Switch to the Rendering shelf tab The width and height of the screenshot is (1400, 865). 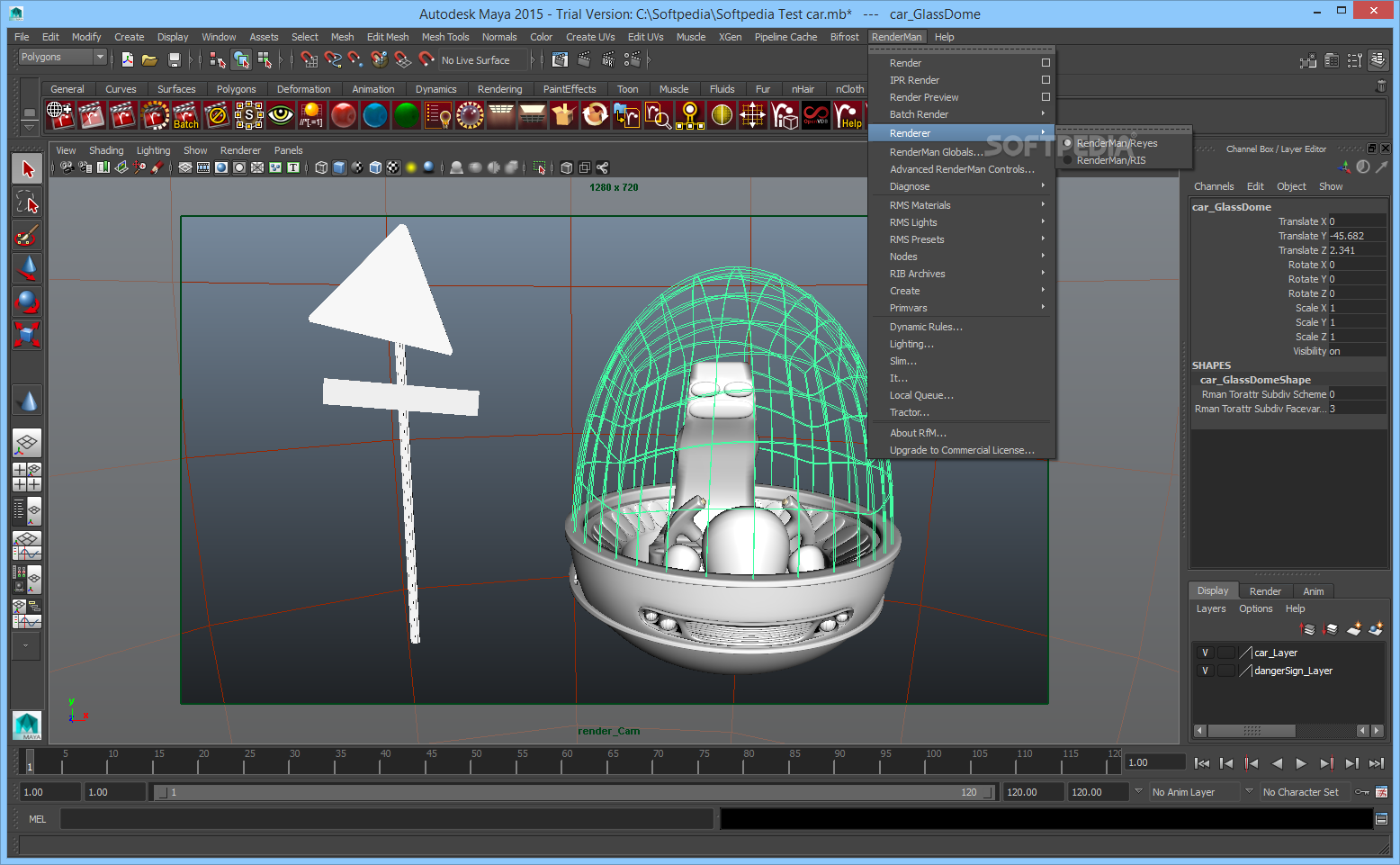[x=499, y=89]
